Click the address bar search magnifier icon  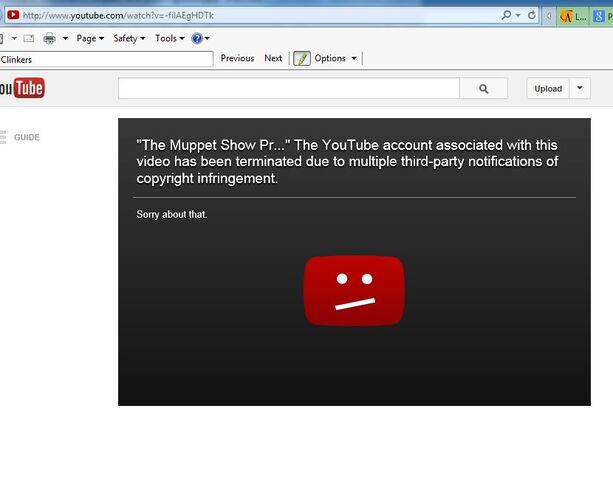(x=506, y=15)
